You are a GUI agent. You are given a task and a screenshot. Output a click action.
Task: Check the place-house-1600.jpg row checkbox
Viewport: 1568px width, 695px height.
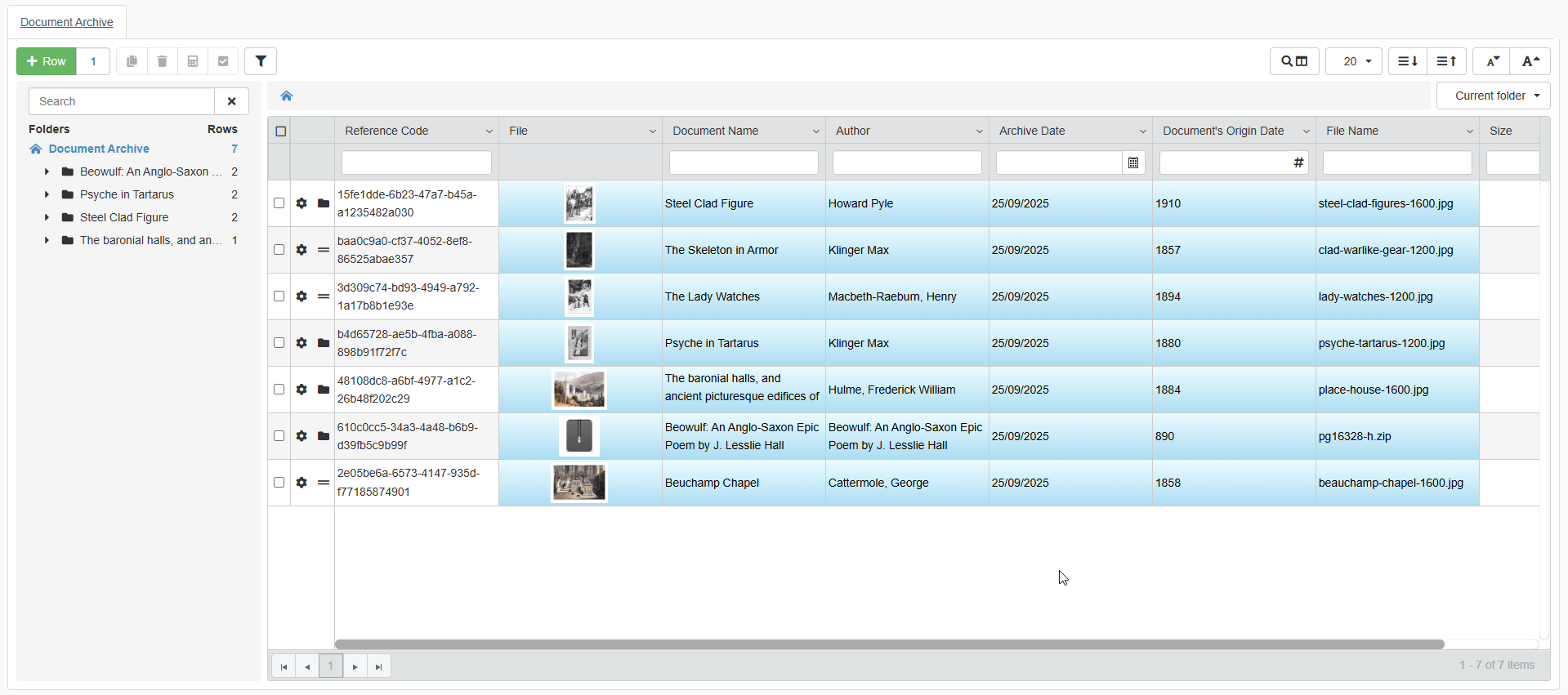tap(279, 390)
